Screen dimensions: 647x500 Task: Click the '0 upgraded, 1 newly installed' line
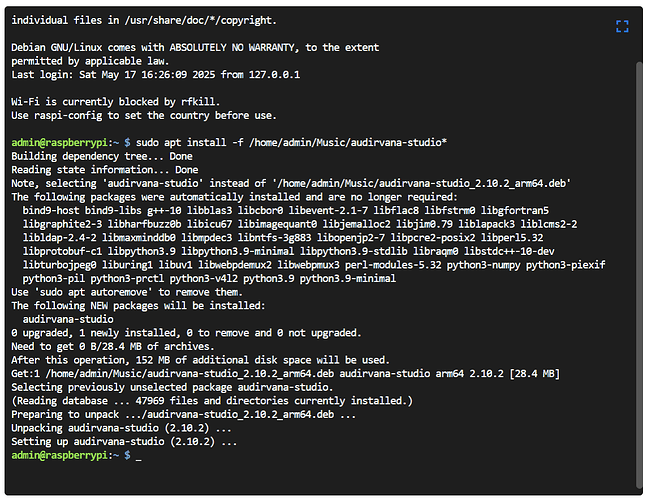click(x=186, y=333)
